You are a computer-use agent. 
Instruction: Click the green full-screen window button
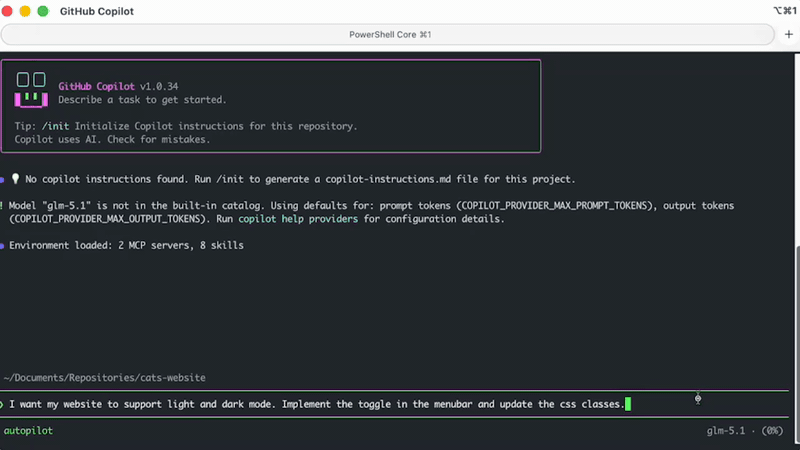pyautogui.click(x=42, y=11)
